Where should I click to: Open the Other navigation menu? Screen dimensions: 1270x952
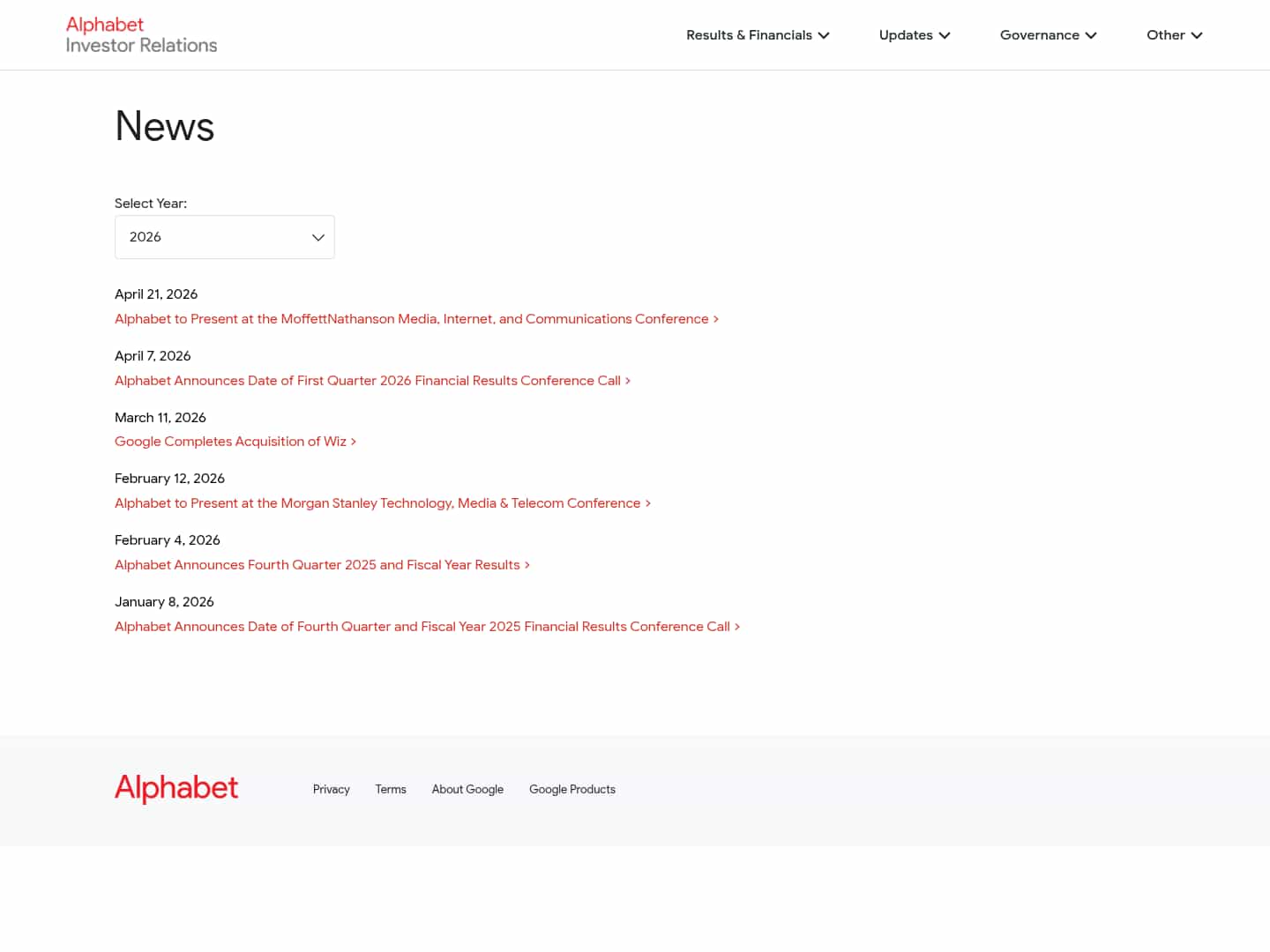(1174, 35)
